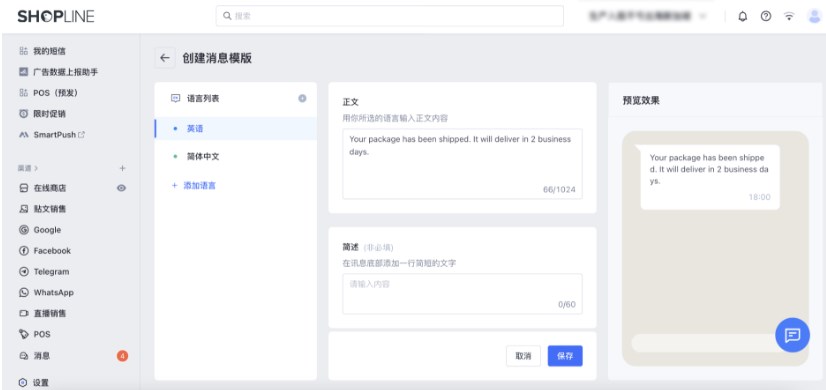Open the blue chat support bubble

point(792,335)
